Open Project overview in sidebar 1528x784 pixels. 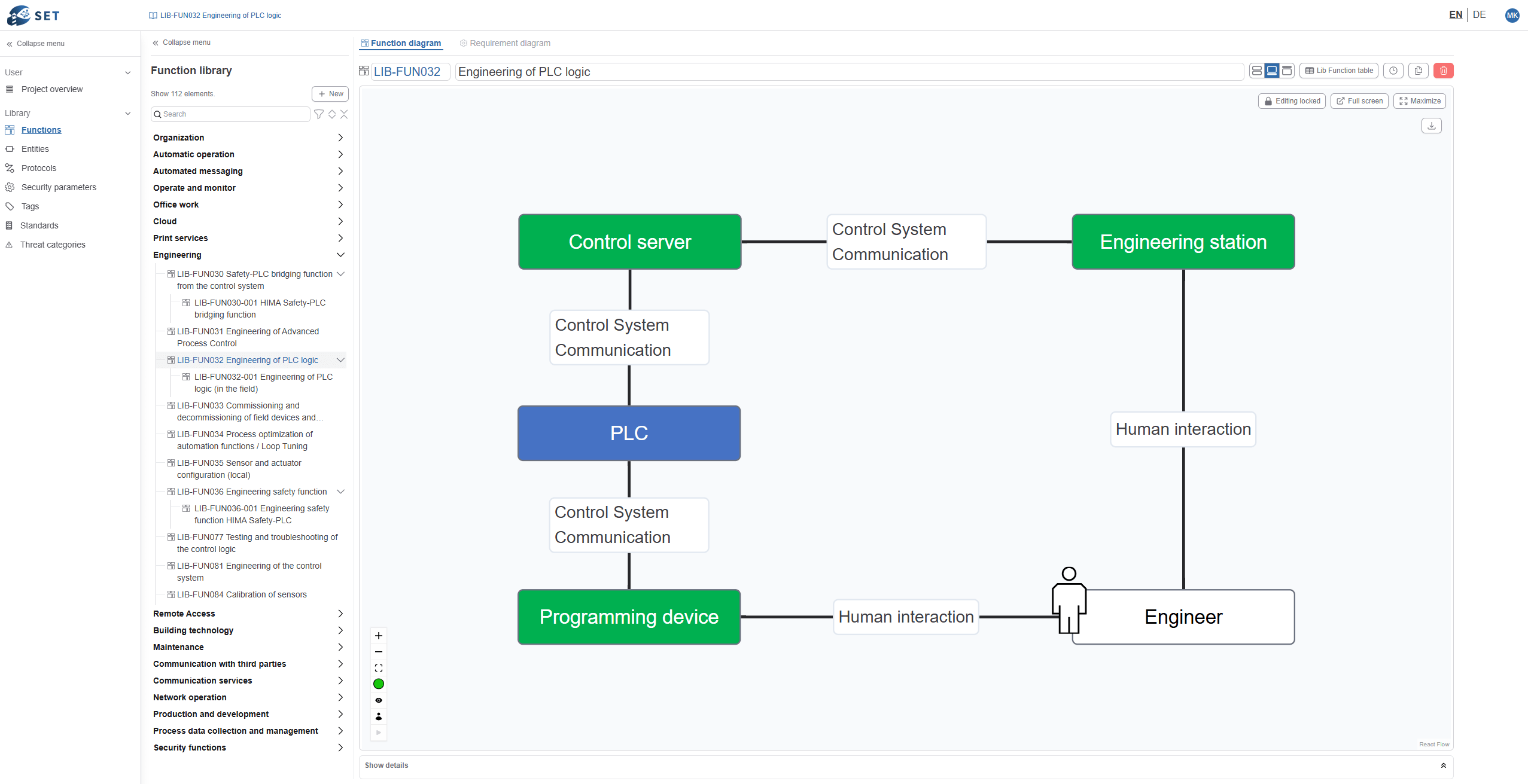click(x=52, y=89)
